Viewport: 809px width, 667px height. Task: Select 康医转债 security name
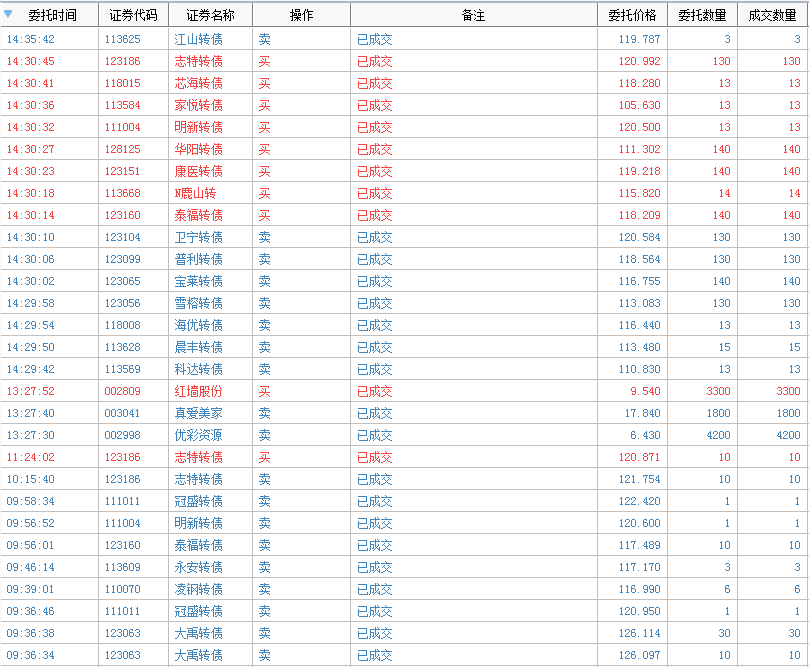tap(199, 171)
